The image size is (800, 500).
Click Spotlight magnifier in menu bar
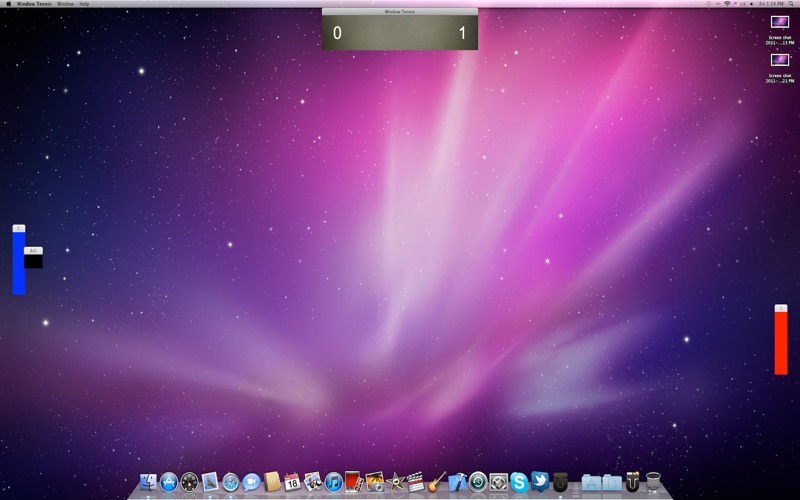[791, 4]
